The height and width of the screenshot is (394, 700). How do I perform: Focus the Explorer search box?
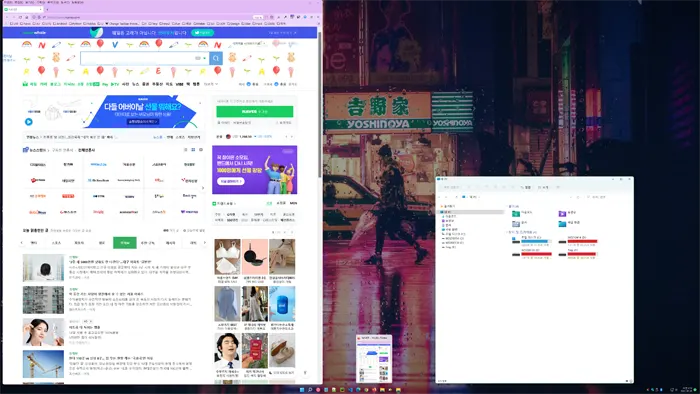coord(607,197)
